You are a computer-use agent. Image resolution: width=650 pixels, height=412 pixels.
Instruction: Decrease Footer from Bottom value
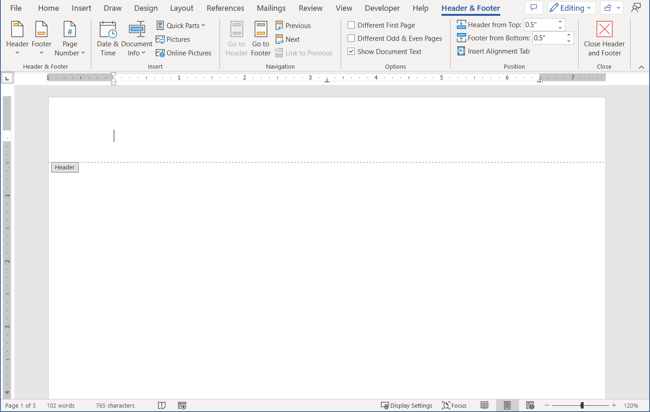tap(569, 41)
